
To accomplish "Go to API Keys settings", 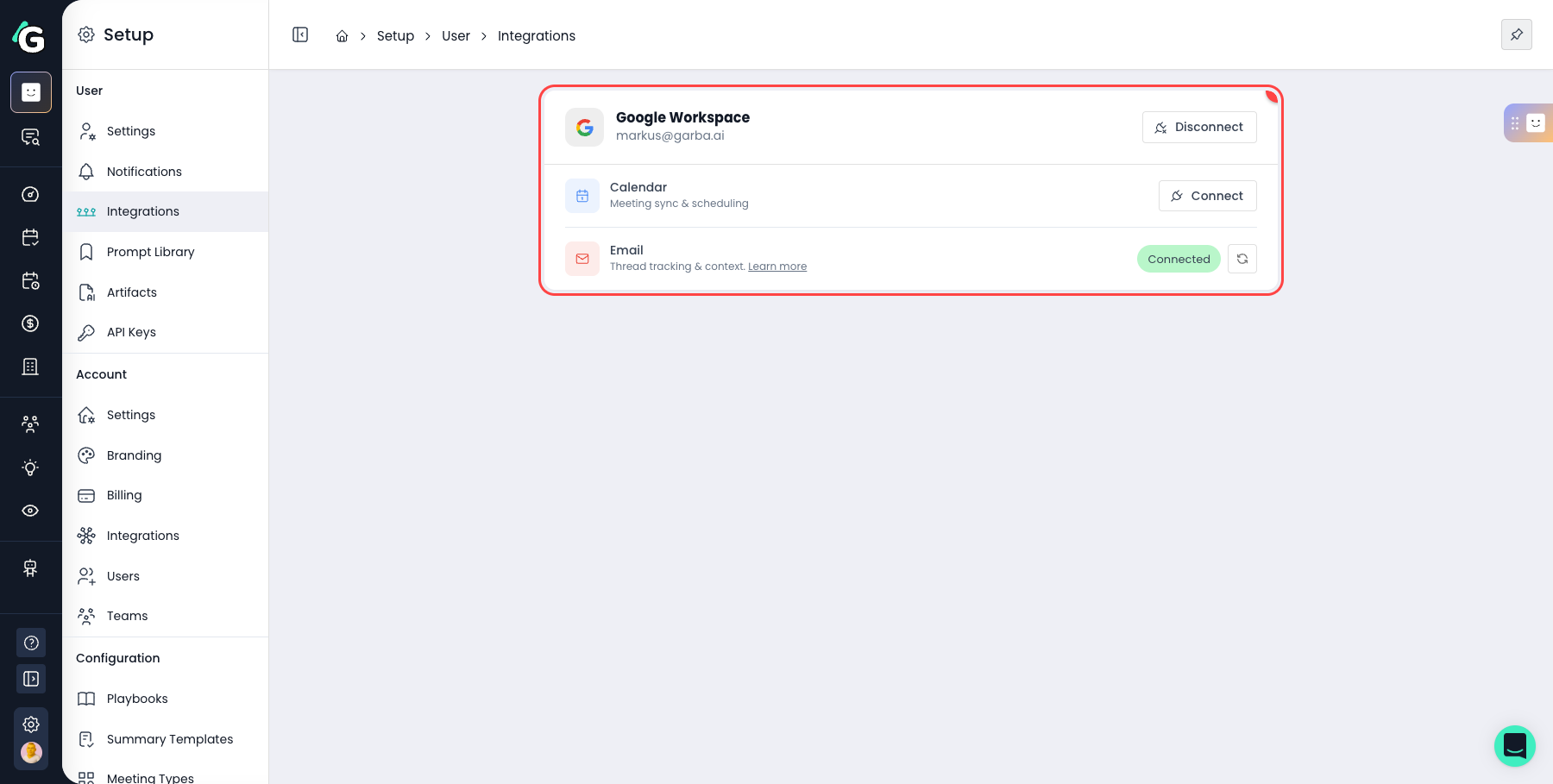I will coord(131,332).
